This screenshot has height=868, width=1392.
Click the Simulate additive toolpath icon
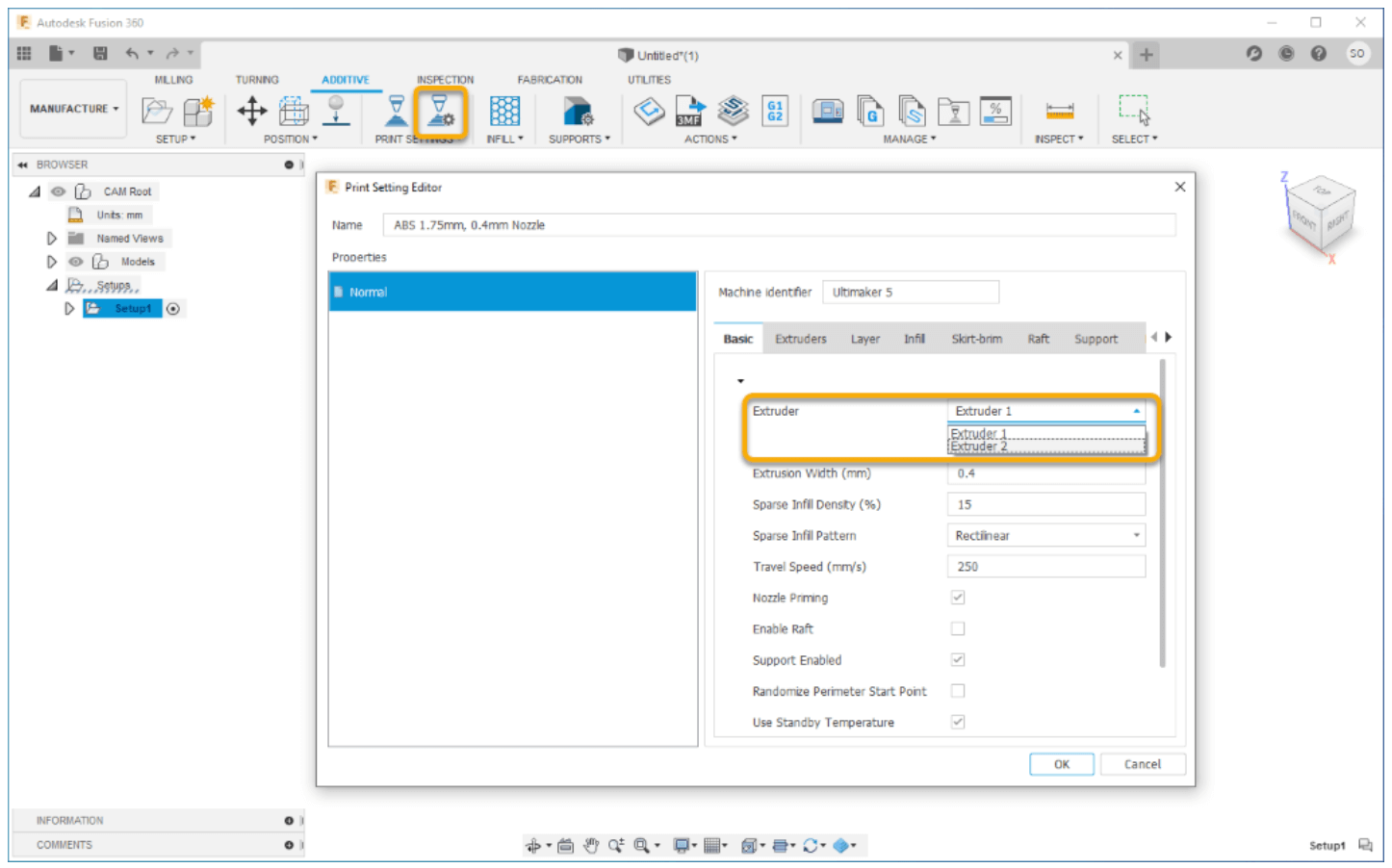point(733,111)
